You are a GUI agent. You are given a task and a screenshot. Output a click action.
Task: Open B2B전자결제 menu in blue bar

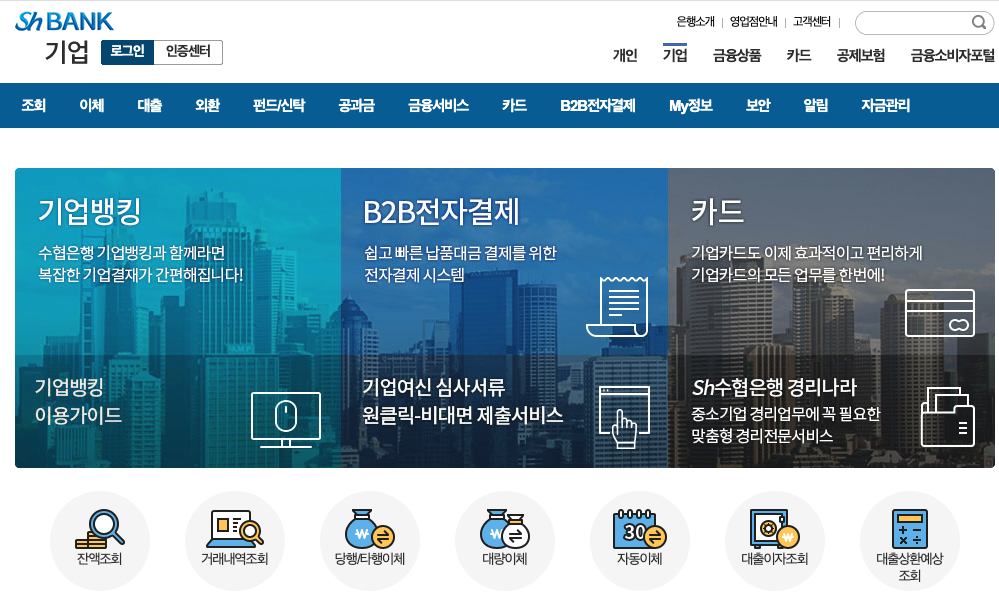tap(598, 105)
